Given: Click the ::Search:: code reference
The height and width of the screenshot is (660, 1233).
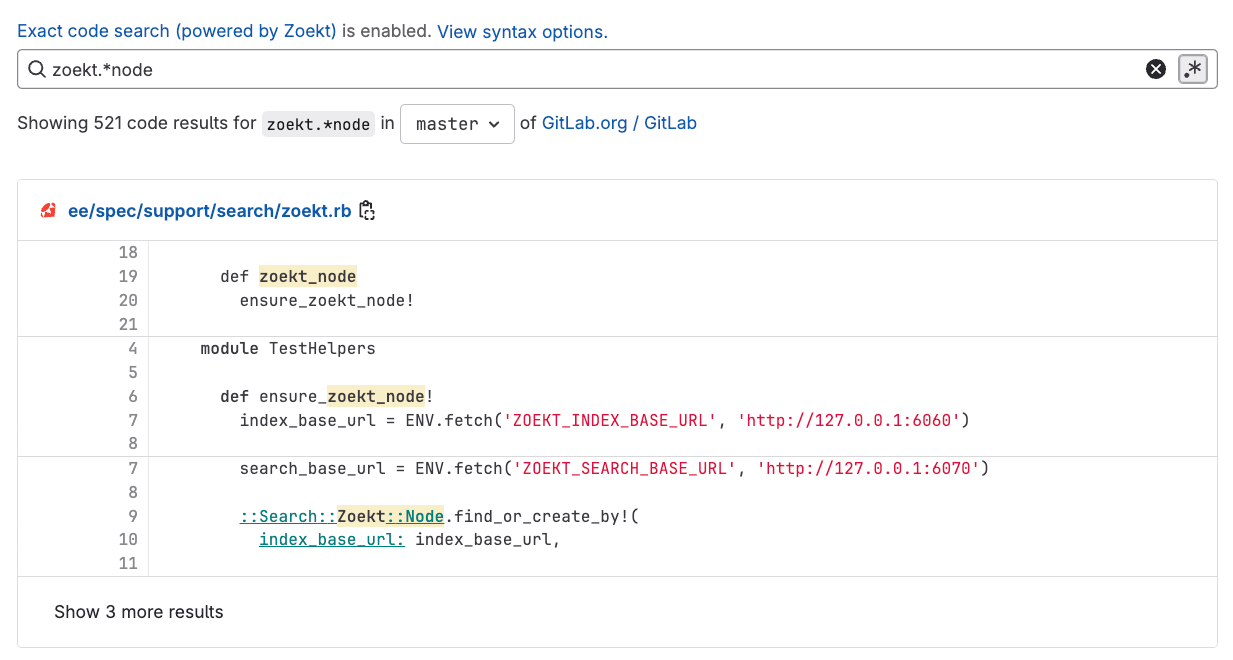Looking at the screenshot, I should coord(288,516).
